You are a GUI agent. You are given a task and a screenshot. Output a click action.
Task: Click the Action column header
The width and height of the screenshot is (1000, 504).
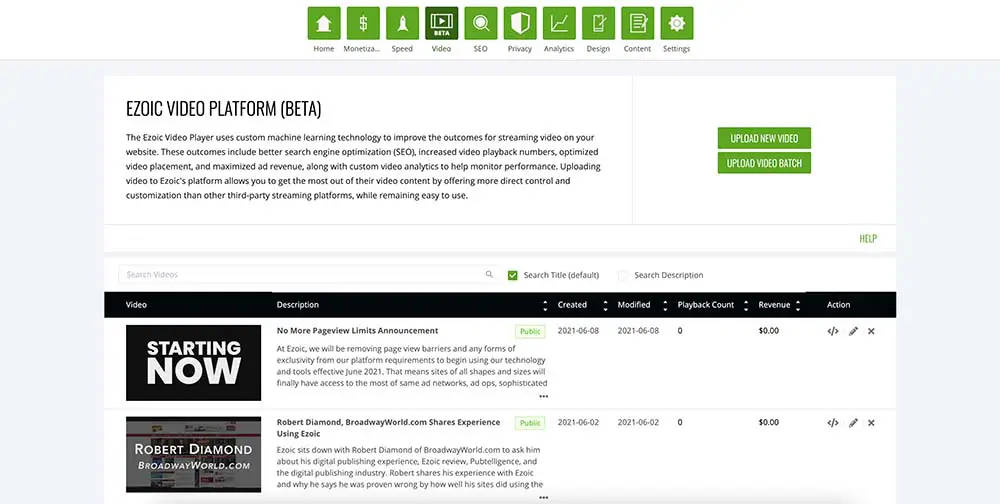(x=838, y=305)
